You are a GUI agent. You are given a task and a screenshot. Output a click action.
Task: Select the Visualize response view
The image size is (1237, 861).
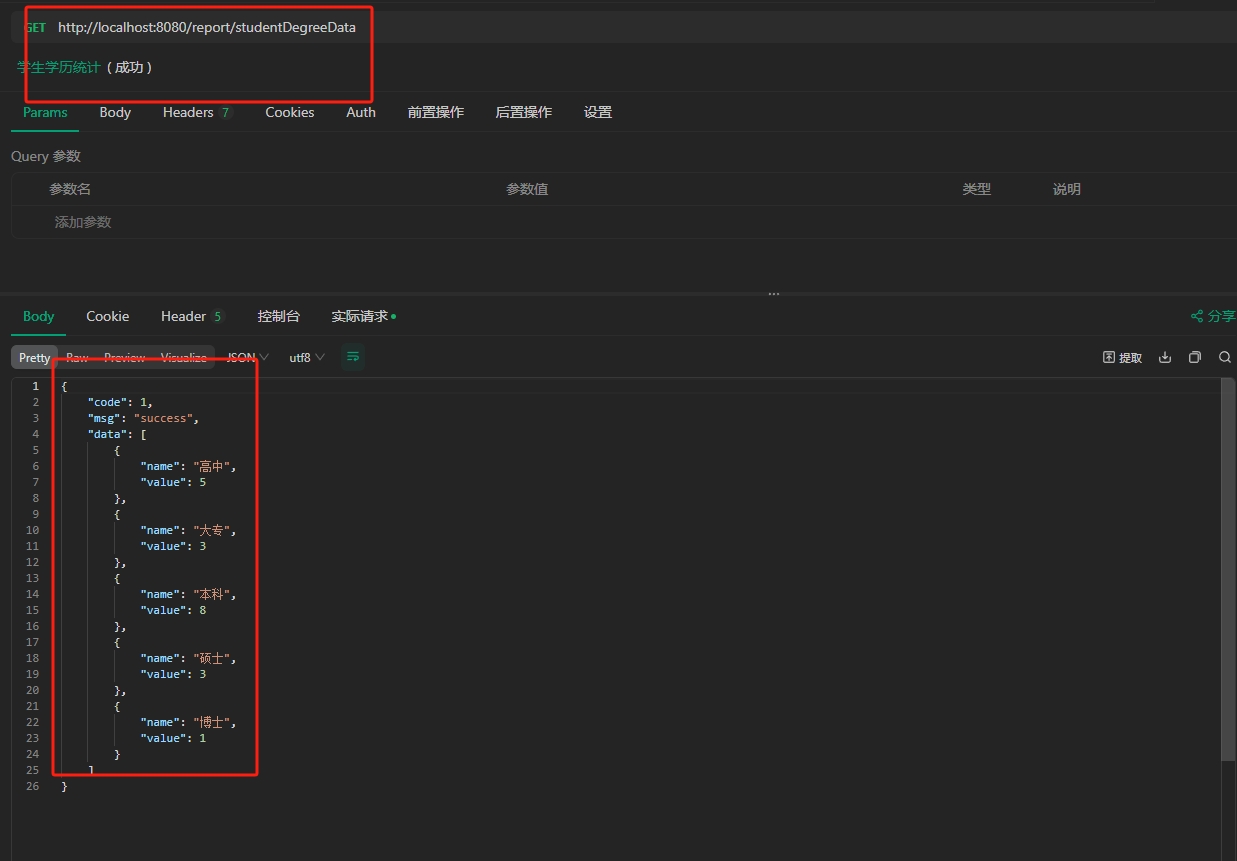184,357
